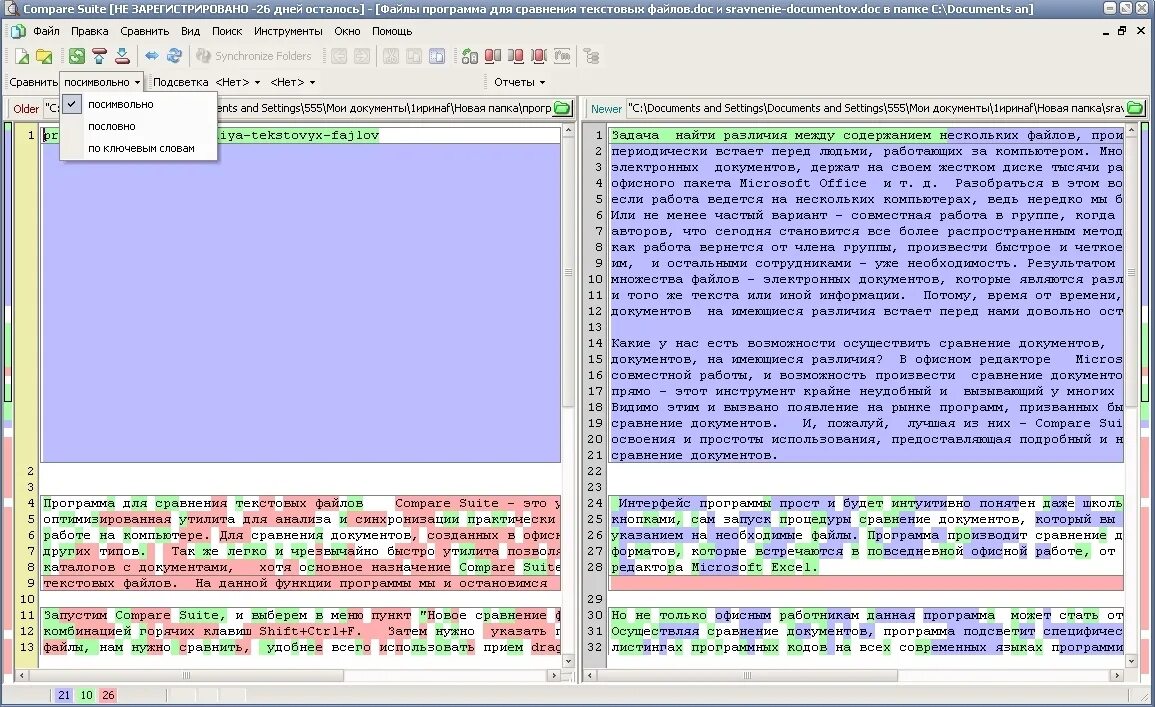Click left pane scroll-down arrow
Screen dimensions: 1155x707
coord(568,661)
